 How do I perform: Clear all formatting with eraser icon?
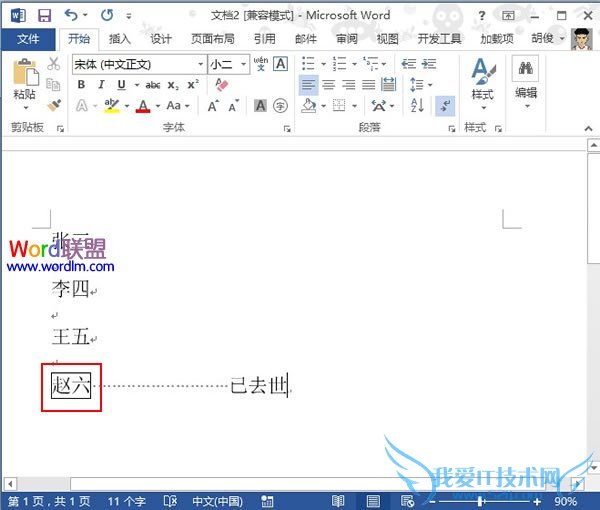[x=222, y=85]
